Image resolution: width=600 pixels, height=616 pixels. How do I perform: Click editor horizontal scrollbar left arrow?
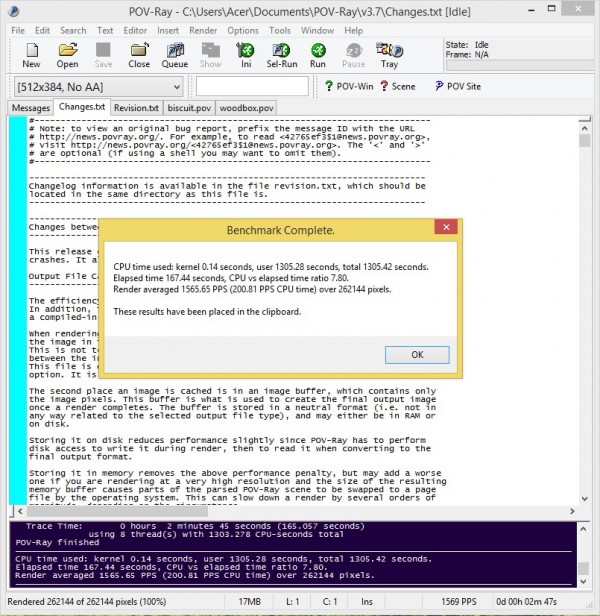click(x=20, y=511)
